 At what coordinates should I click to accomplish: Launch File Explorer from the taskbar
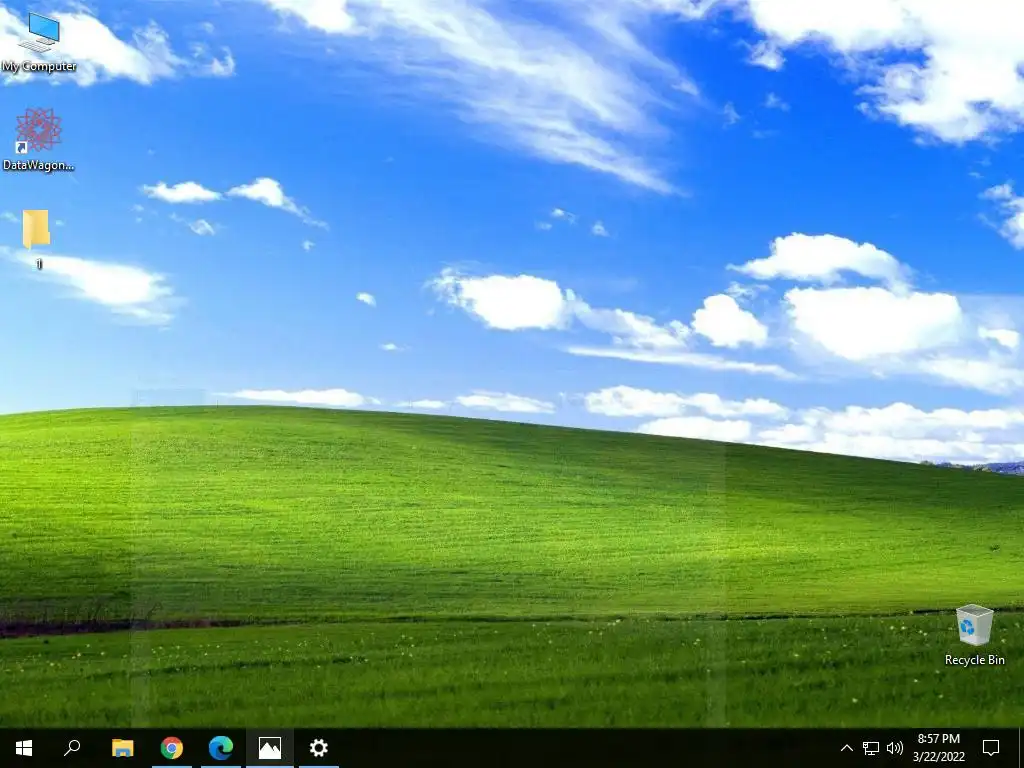pos(123,748)
